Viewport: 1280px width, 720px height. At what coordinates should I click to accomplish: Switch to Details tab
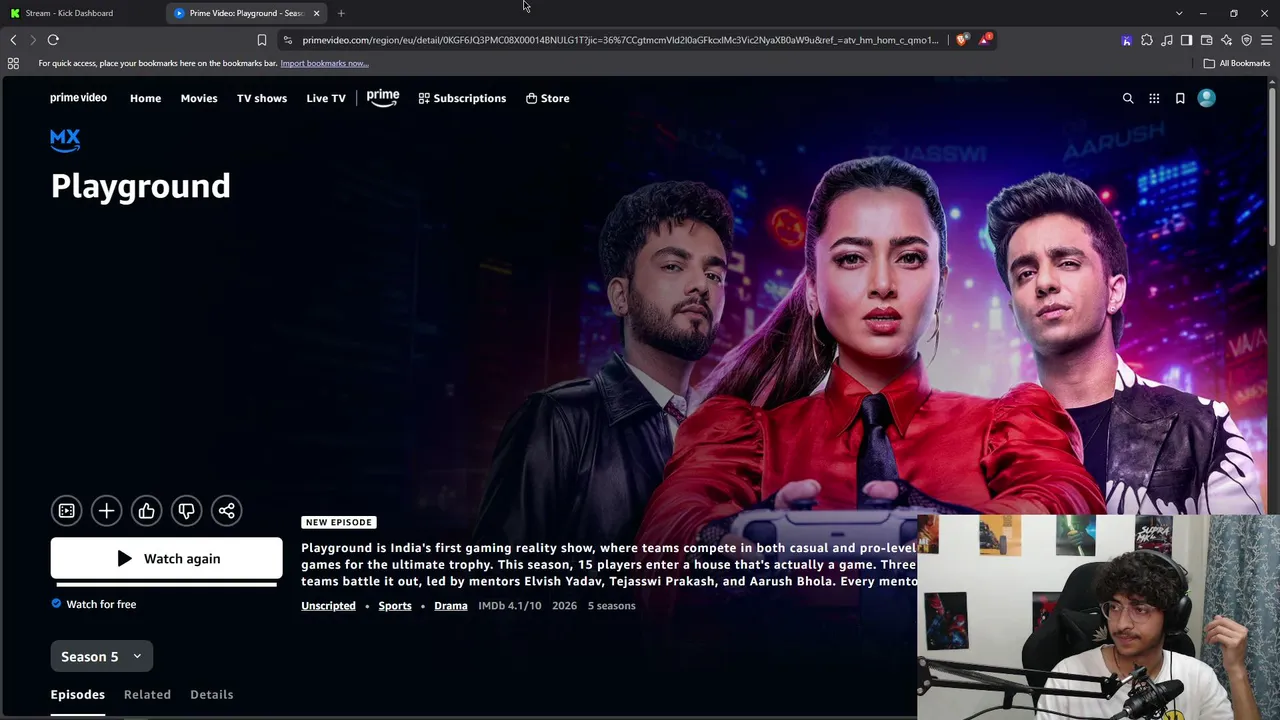tap(212, 694)
